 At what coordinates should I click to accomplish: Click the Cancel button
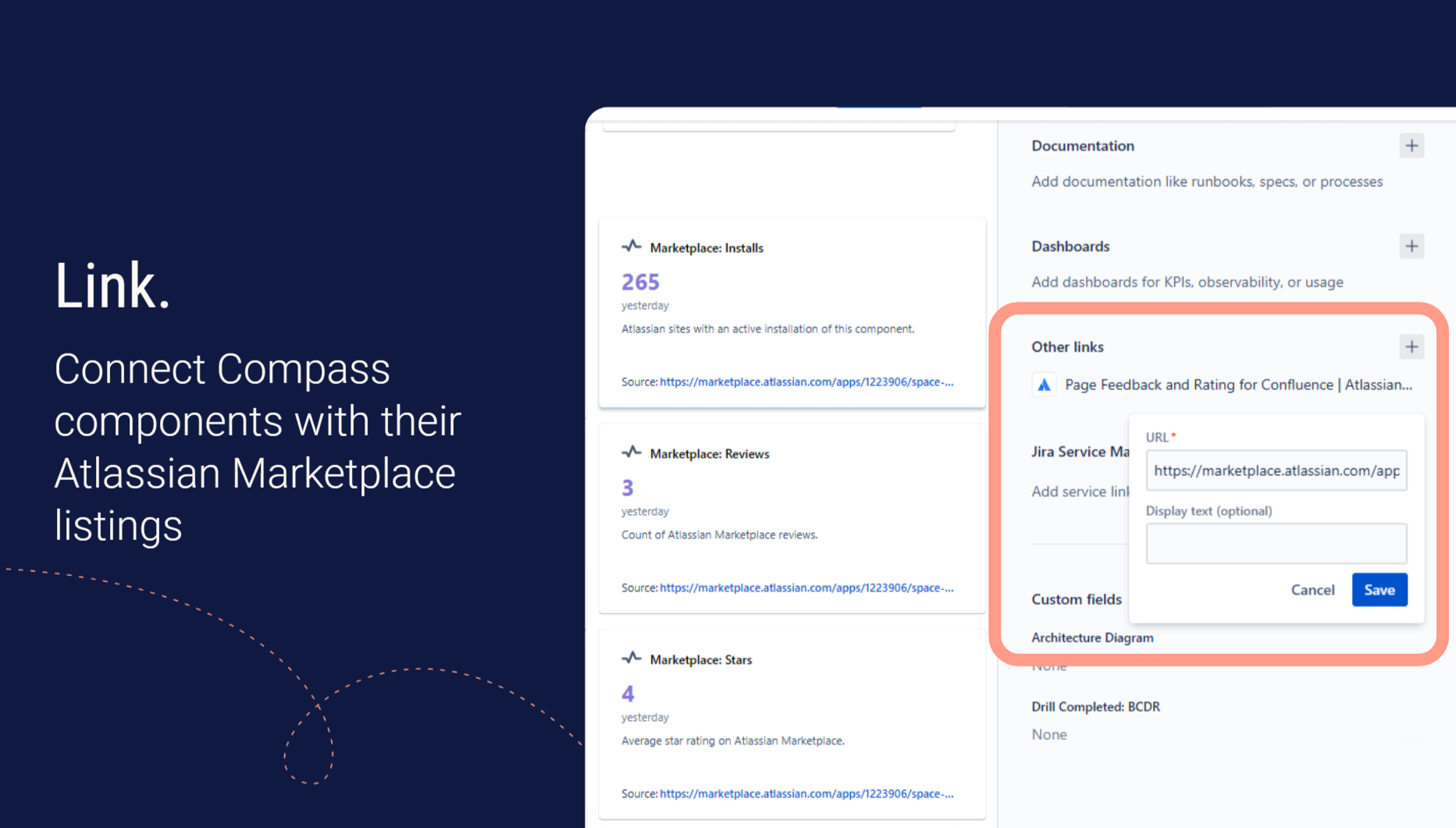[1312, 590]
